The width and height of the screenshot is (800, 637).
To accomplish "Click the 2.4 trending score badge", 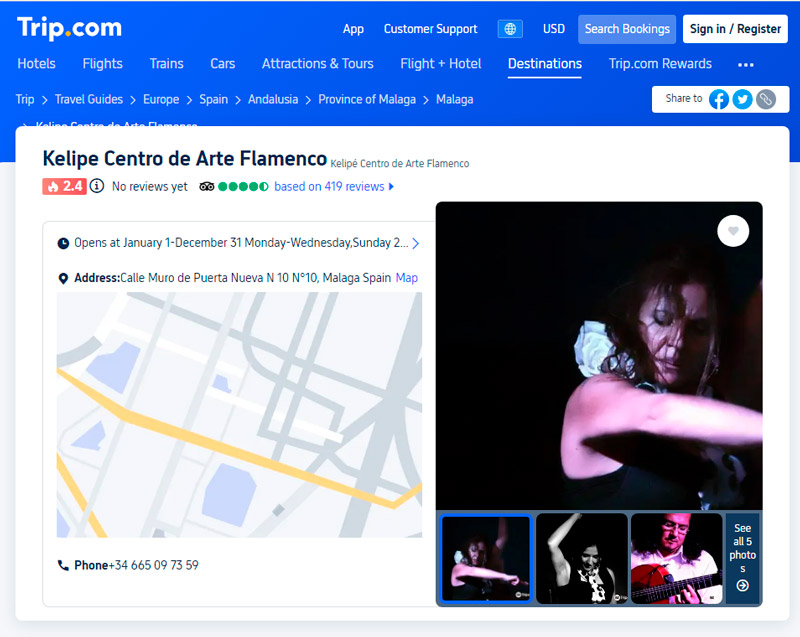I will coord(64,186).
